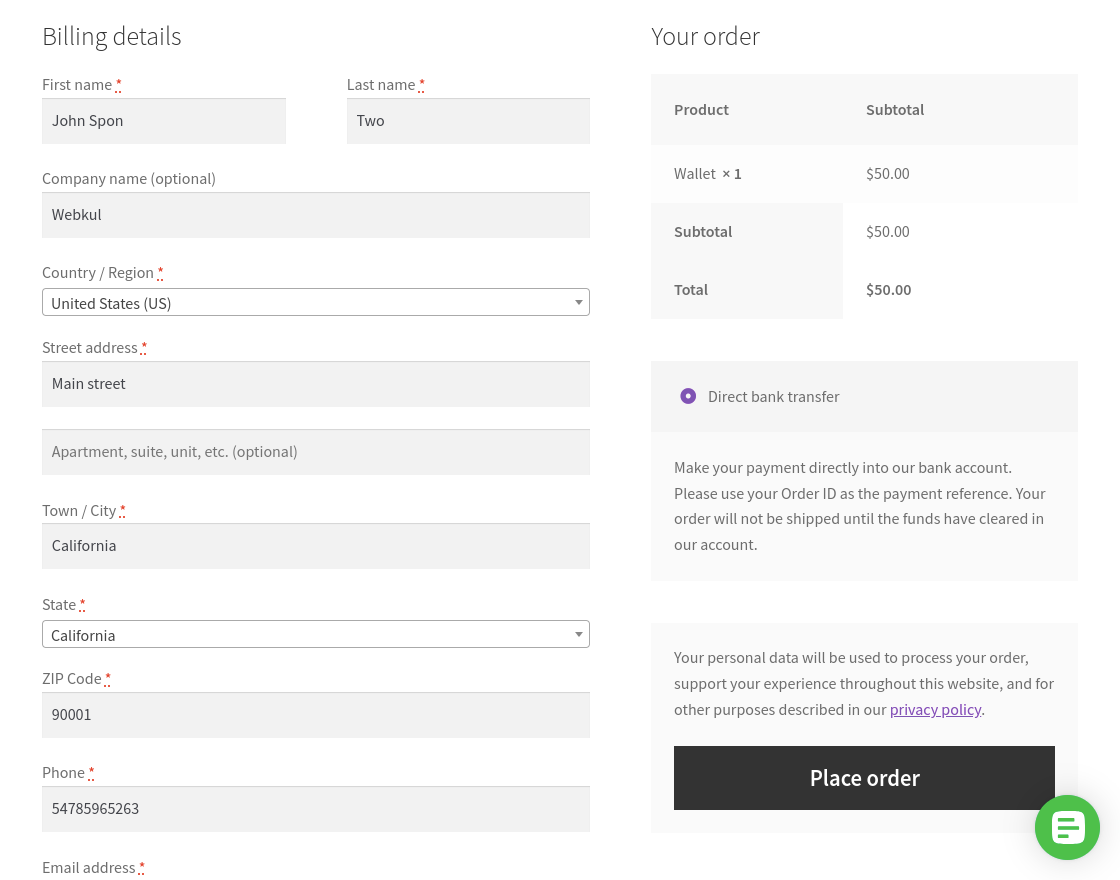Select the Last name field showing Two

click(x=467, y=121)
